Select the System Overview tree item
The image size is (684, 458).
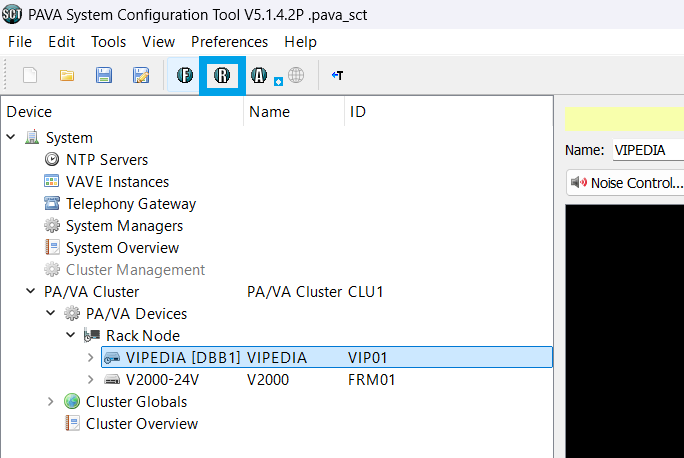coord(122,248)
